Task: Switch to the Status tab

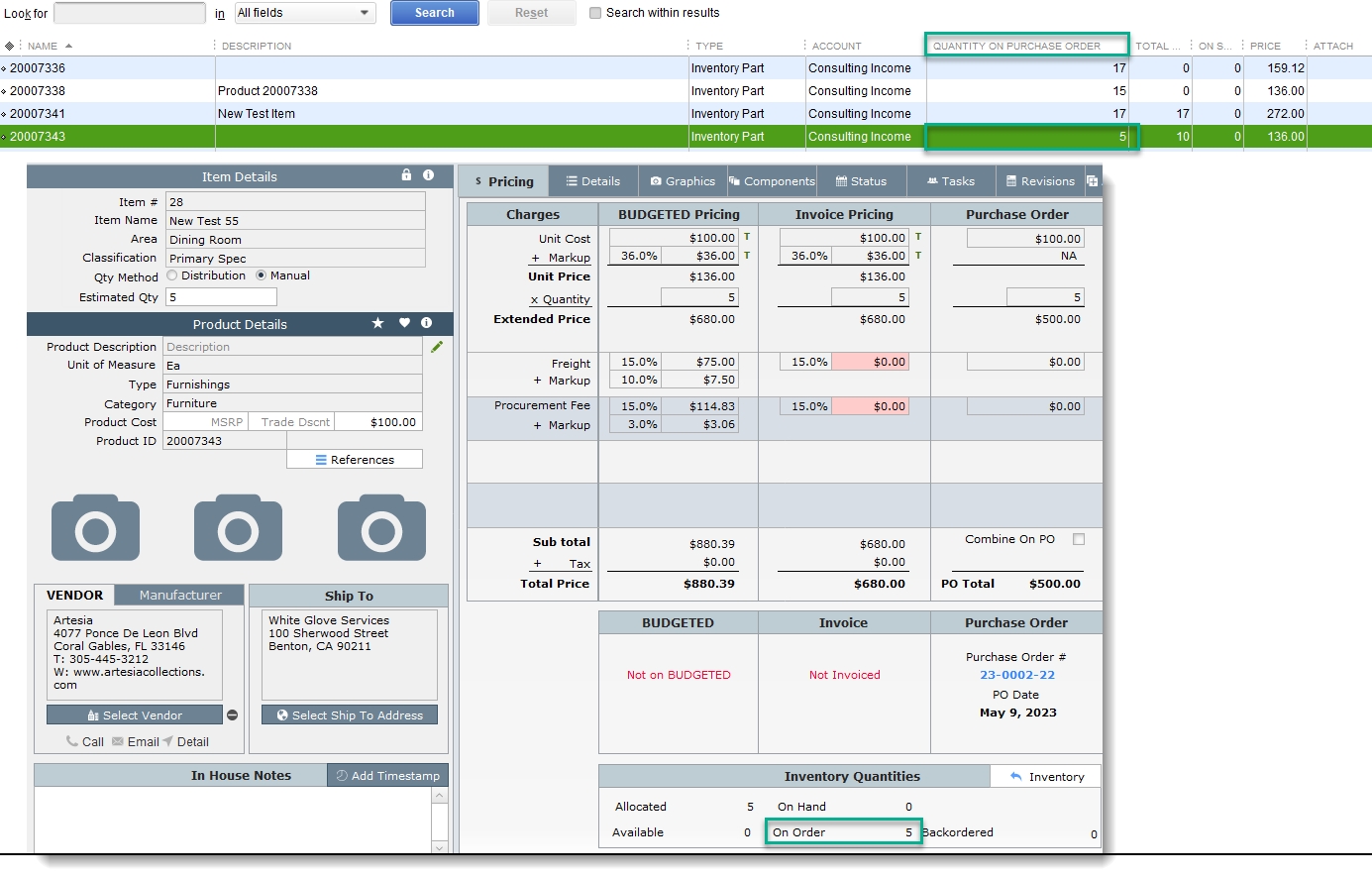Action: point(861,181)
